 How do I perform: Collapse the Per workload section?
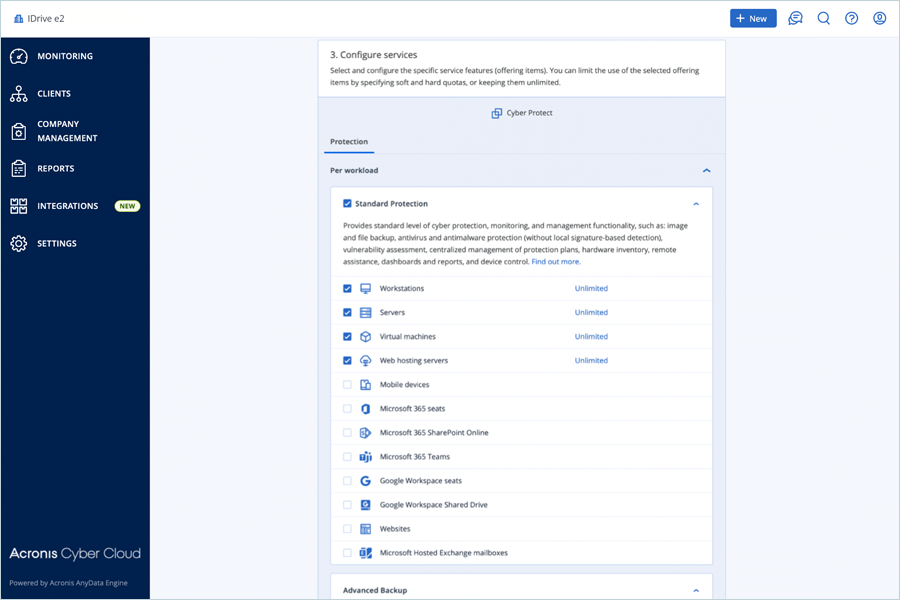tap(706, 171)
